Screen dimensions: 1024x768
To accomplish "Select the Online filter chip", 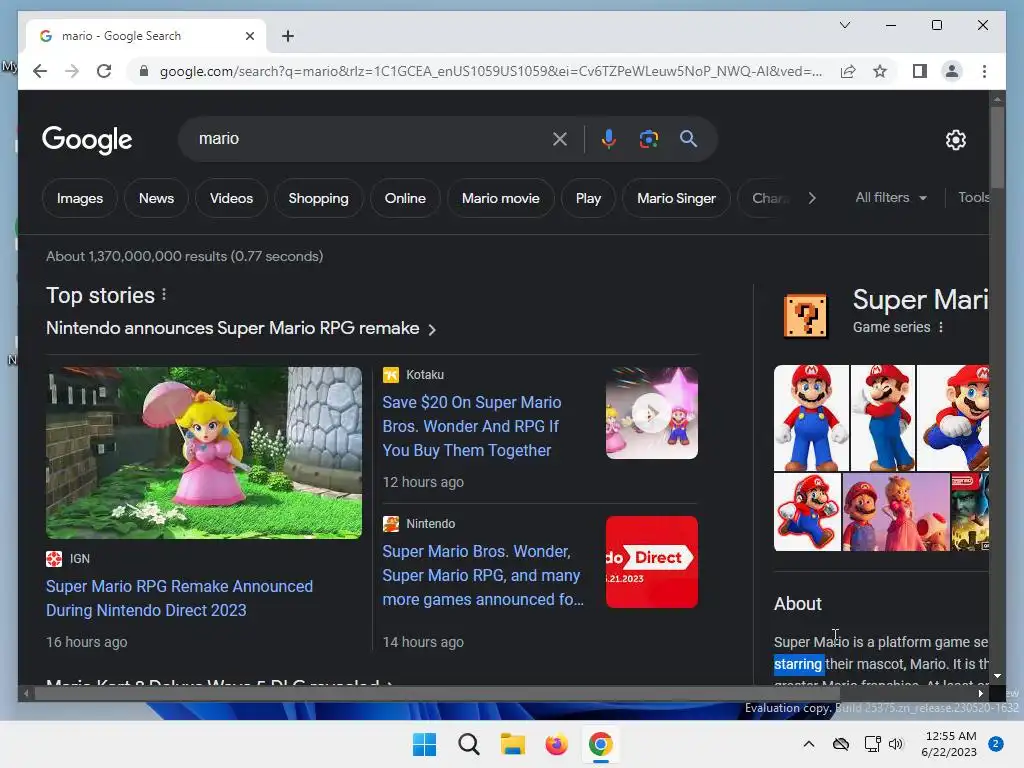I will pyautogui.click(x=405, y=198).
